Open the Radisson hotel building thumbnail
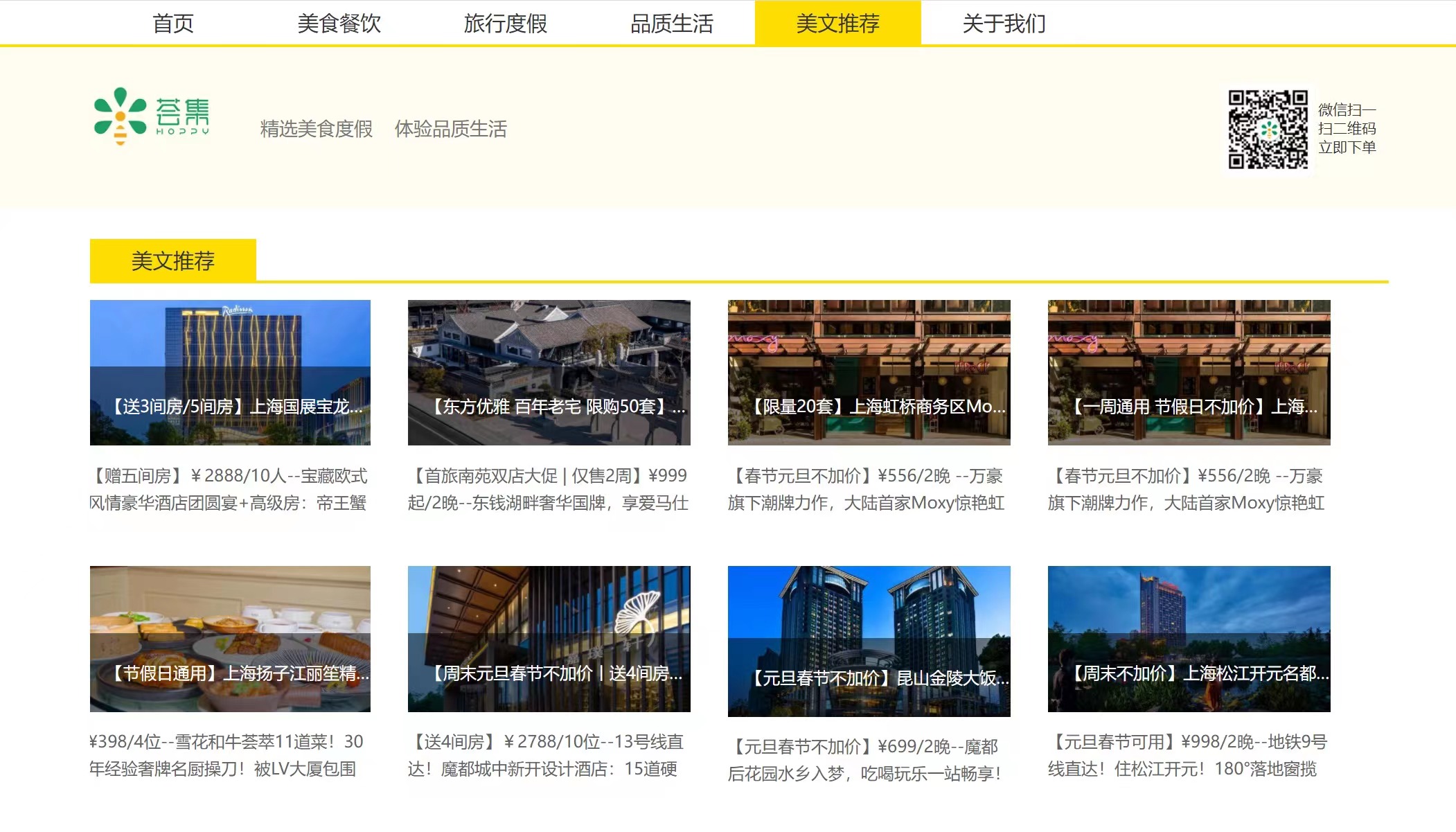 click(x=230, y=372)
